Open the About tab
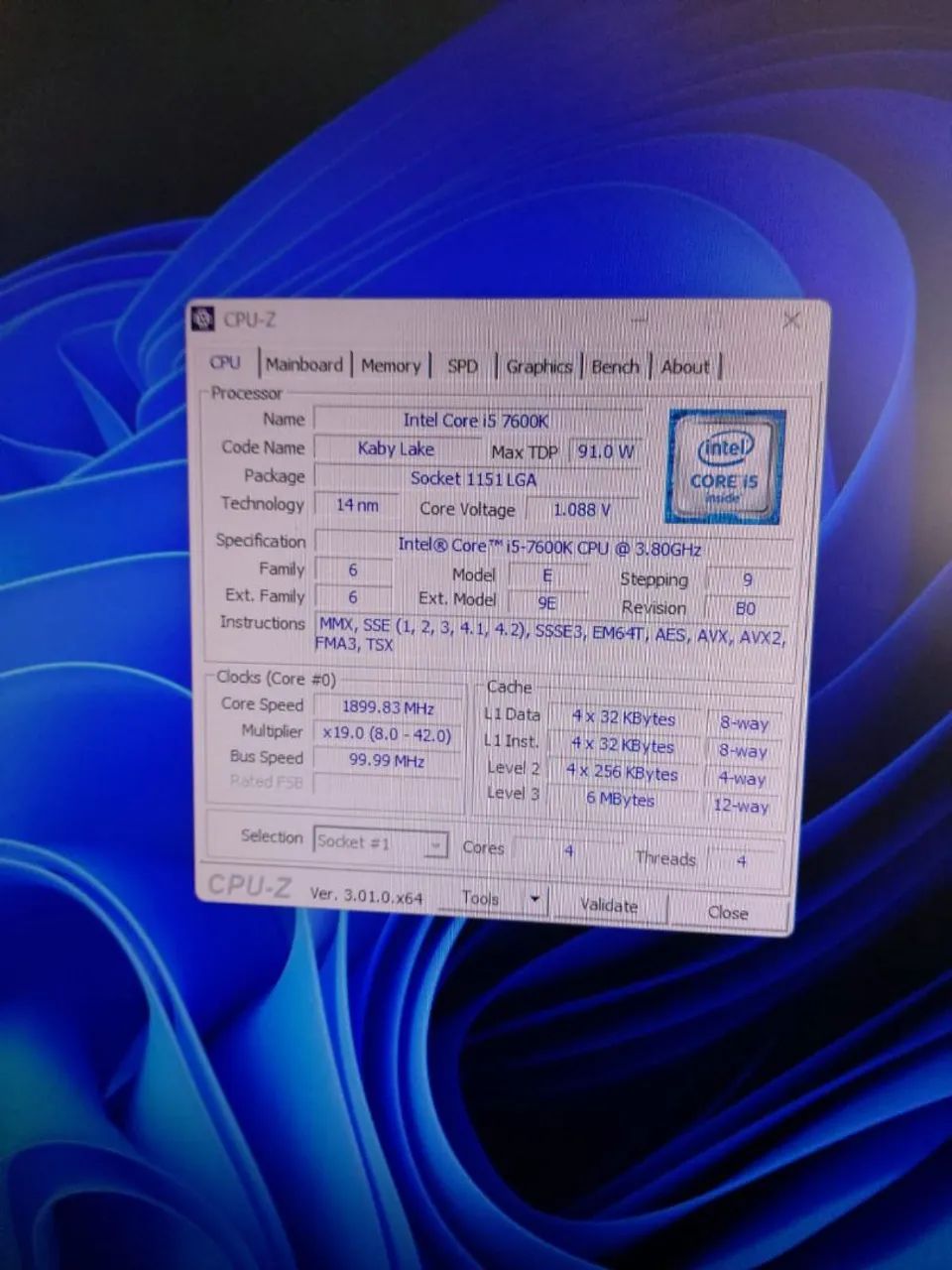This screenshot has width=952, height=1270. pos(685,366)
